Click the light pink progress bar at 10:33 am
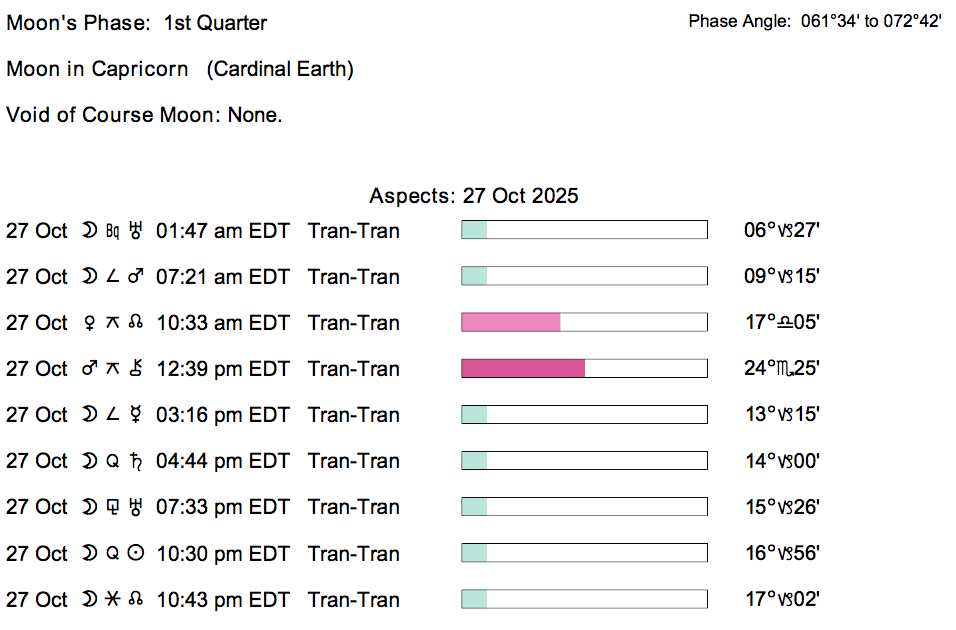 click(x=510, y=323)
